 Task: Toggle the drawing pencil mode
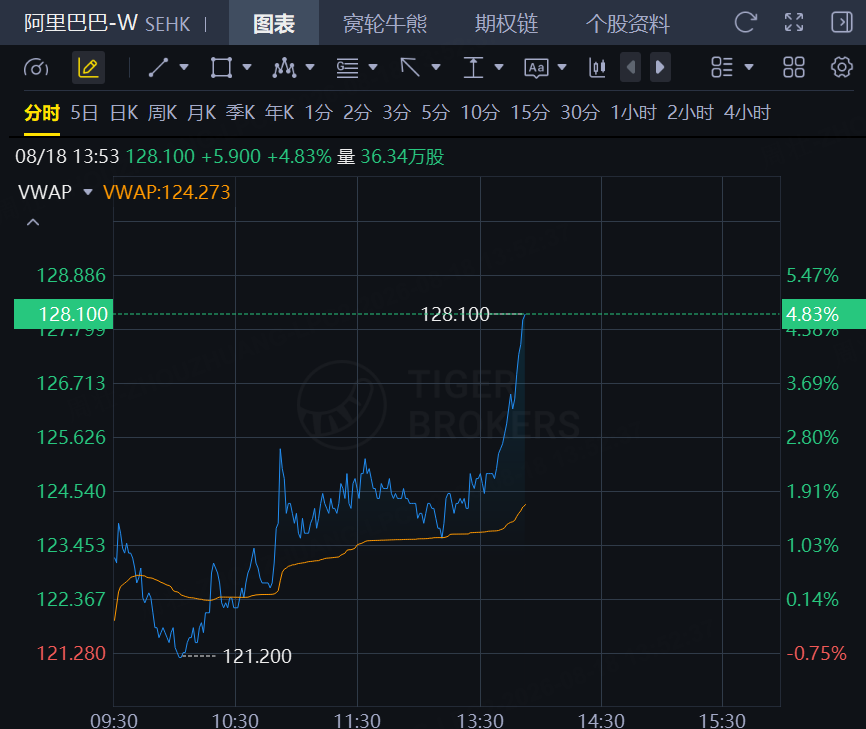(88, 67)
